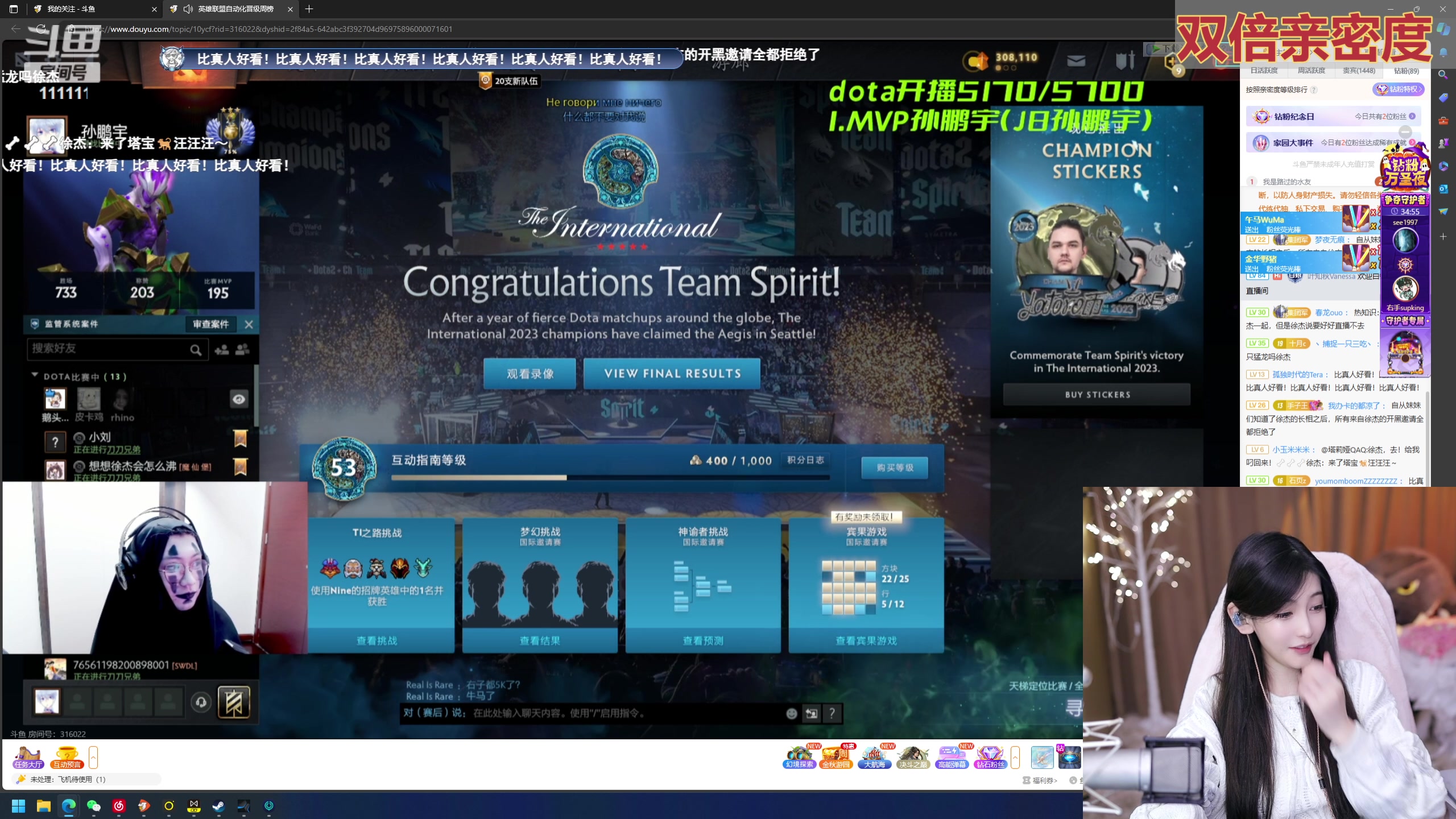This screenshot has width=1456, height=819.
Task: Switch to the 周活跃度 tab
Action: 1311,71
